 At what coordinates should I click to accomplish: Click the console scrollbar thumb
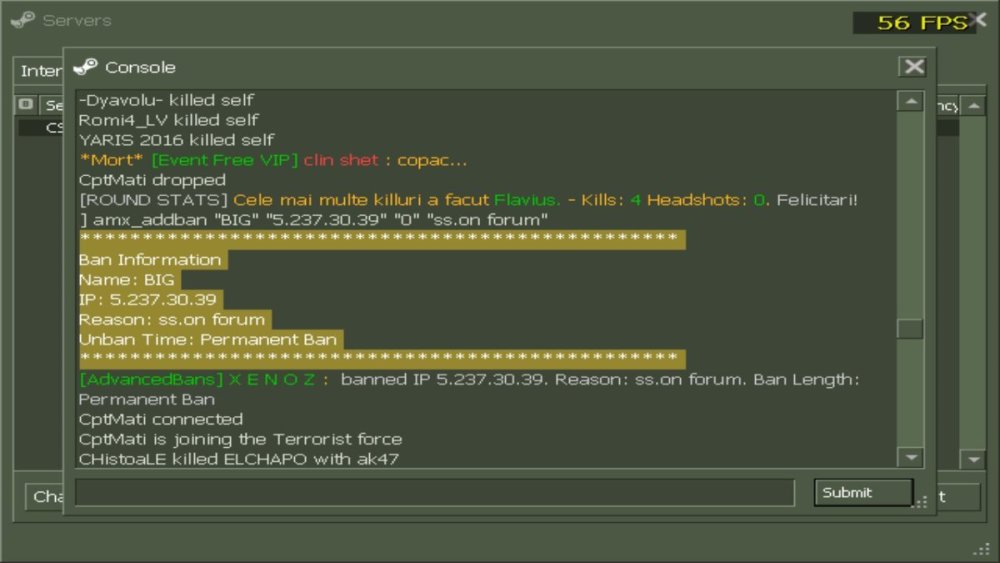(911, 329)
